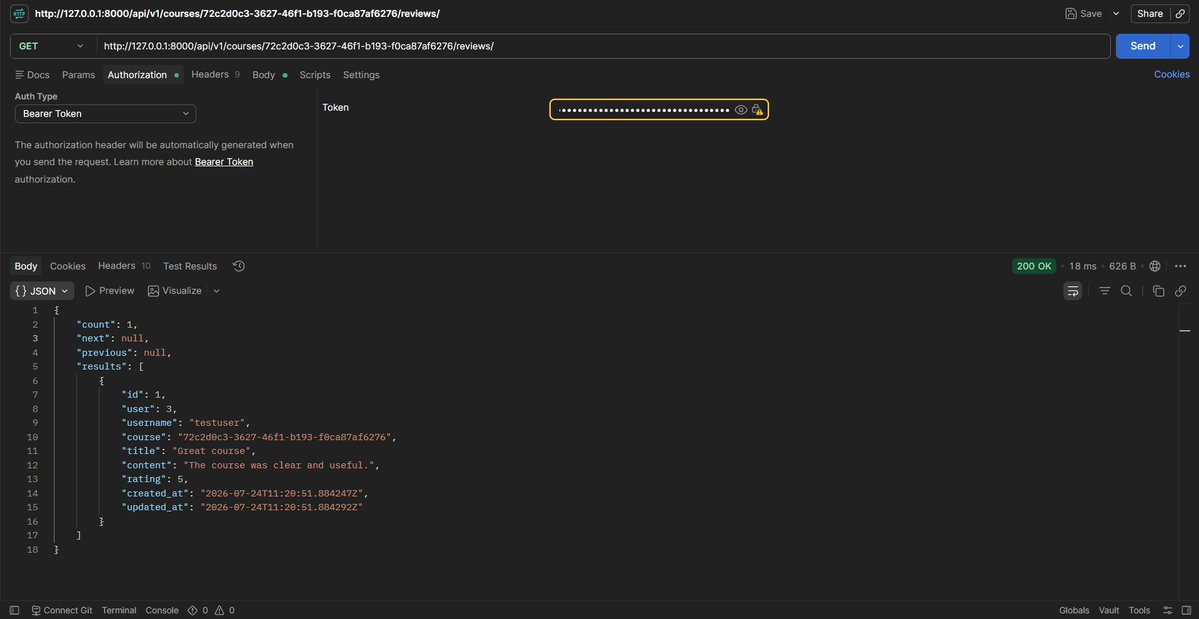Open Tools from the status bar
This screenshot has width=1199, height=619.
1139,610
